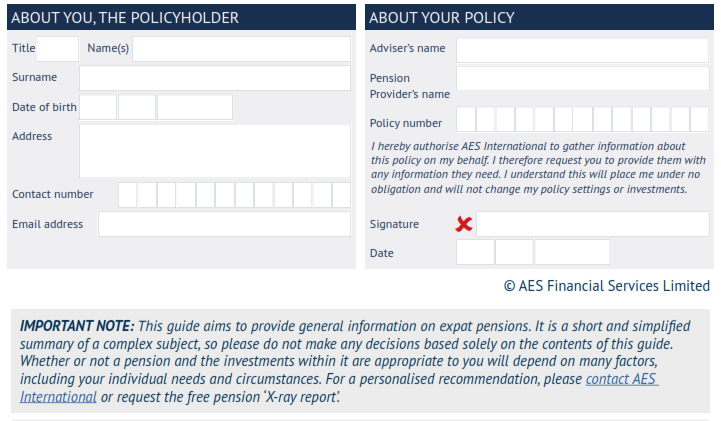Click the first policy Date box
The width and height of the screenshot is (721, 421).
(475, 252)
